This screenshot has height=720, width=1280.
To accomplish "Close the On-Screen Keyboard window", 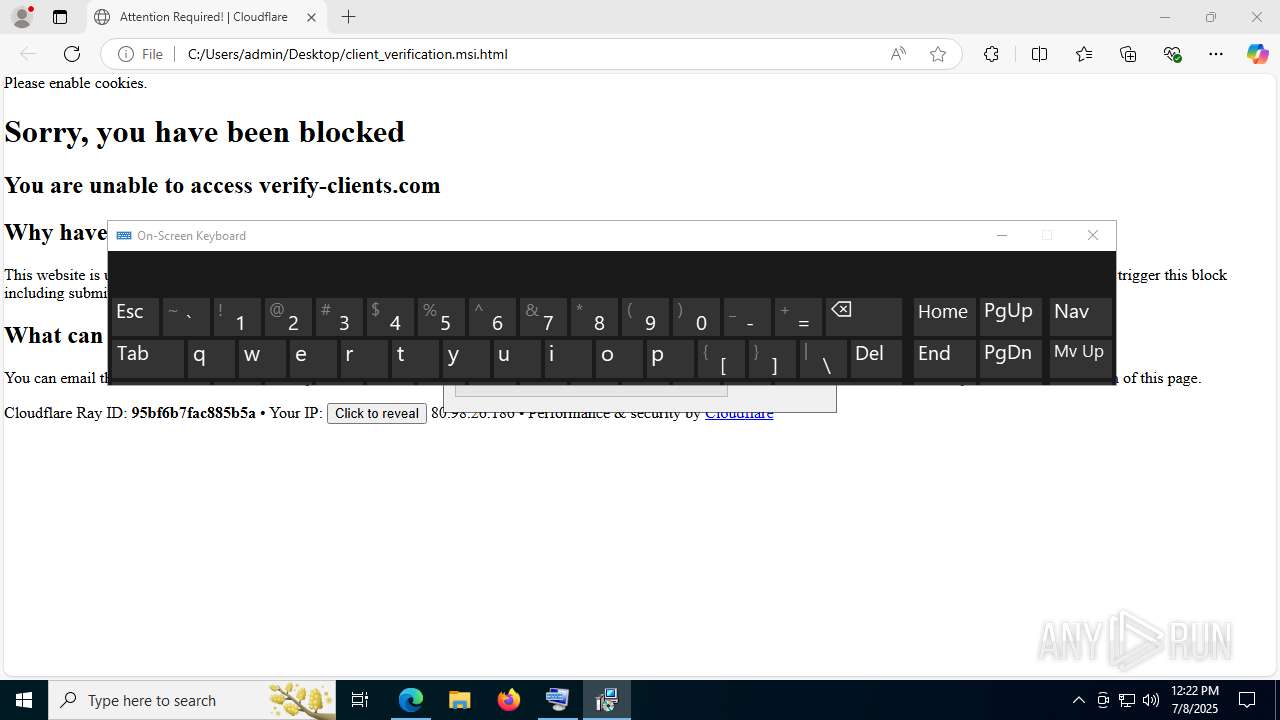I will [x=1093, y=236].
